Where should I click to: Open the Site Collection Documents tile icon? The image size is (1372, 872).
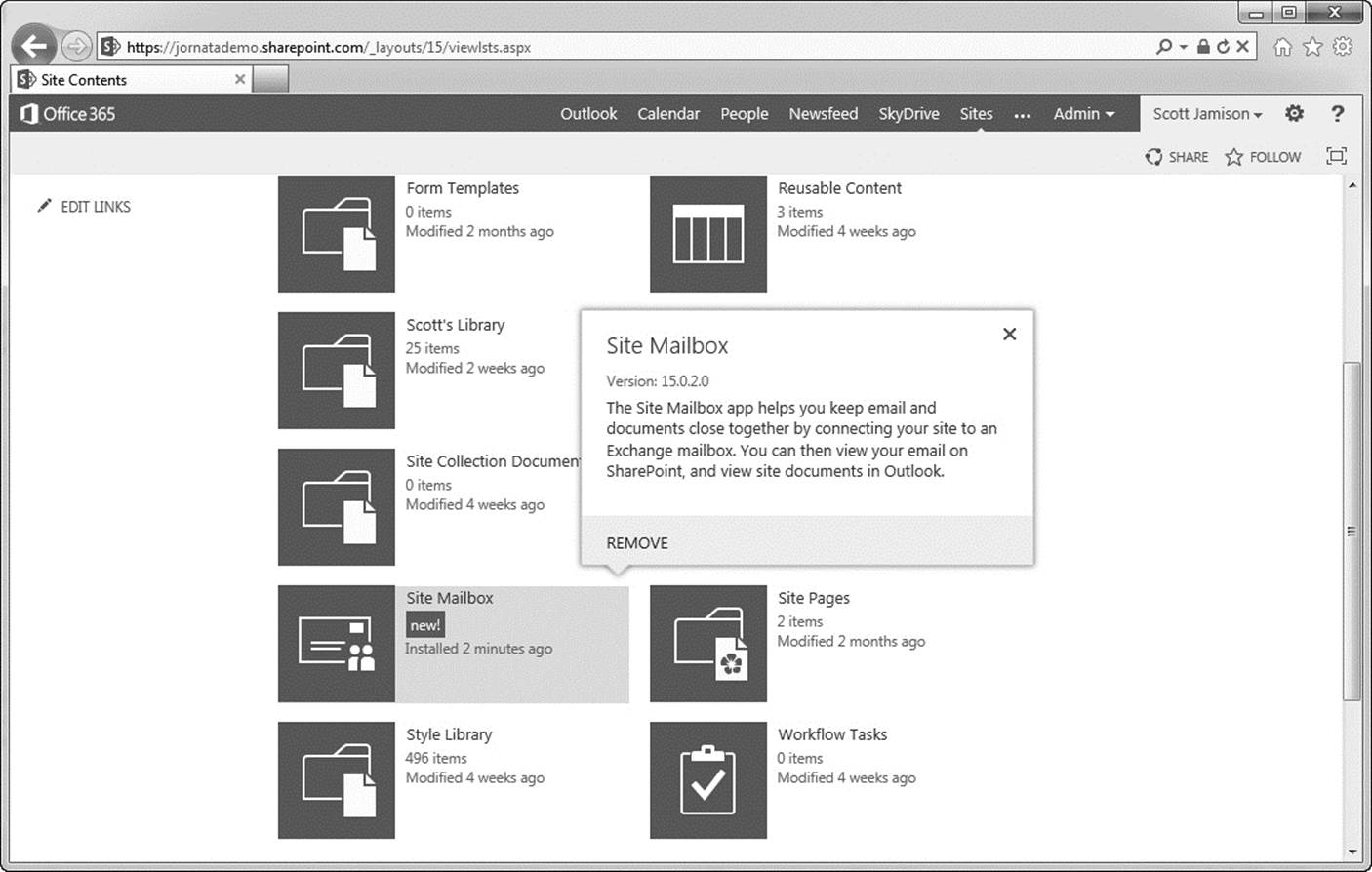(337, 507)
